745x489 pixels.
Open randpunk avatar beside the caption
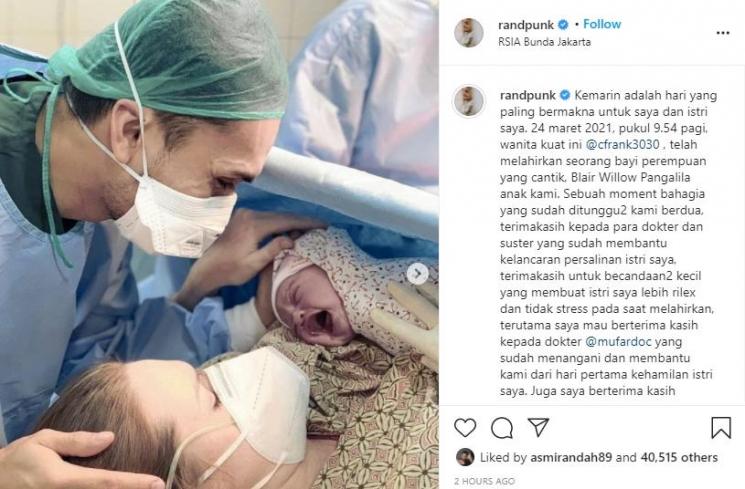point(469,101)
